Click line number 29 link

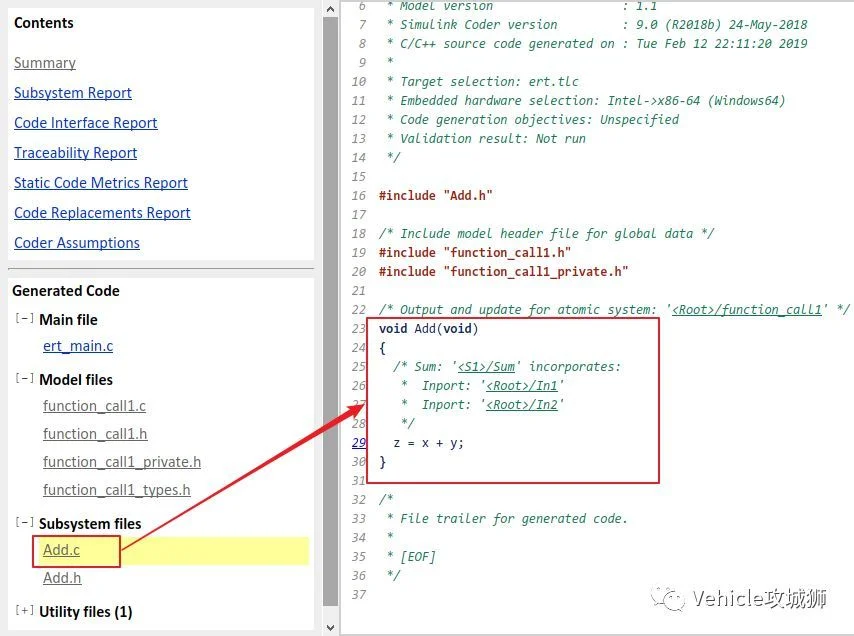[359, 443]
